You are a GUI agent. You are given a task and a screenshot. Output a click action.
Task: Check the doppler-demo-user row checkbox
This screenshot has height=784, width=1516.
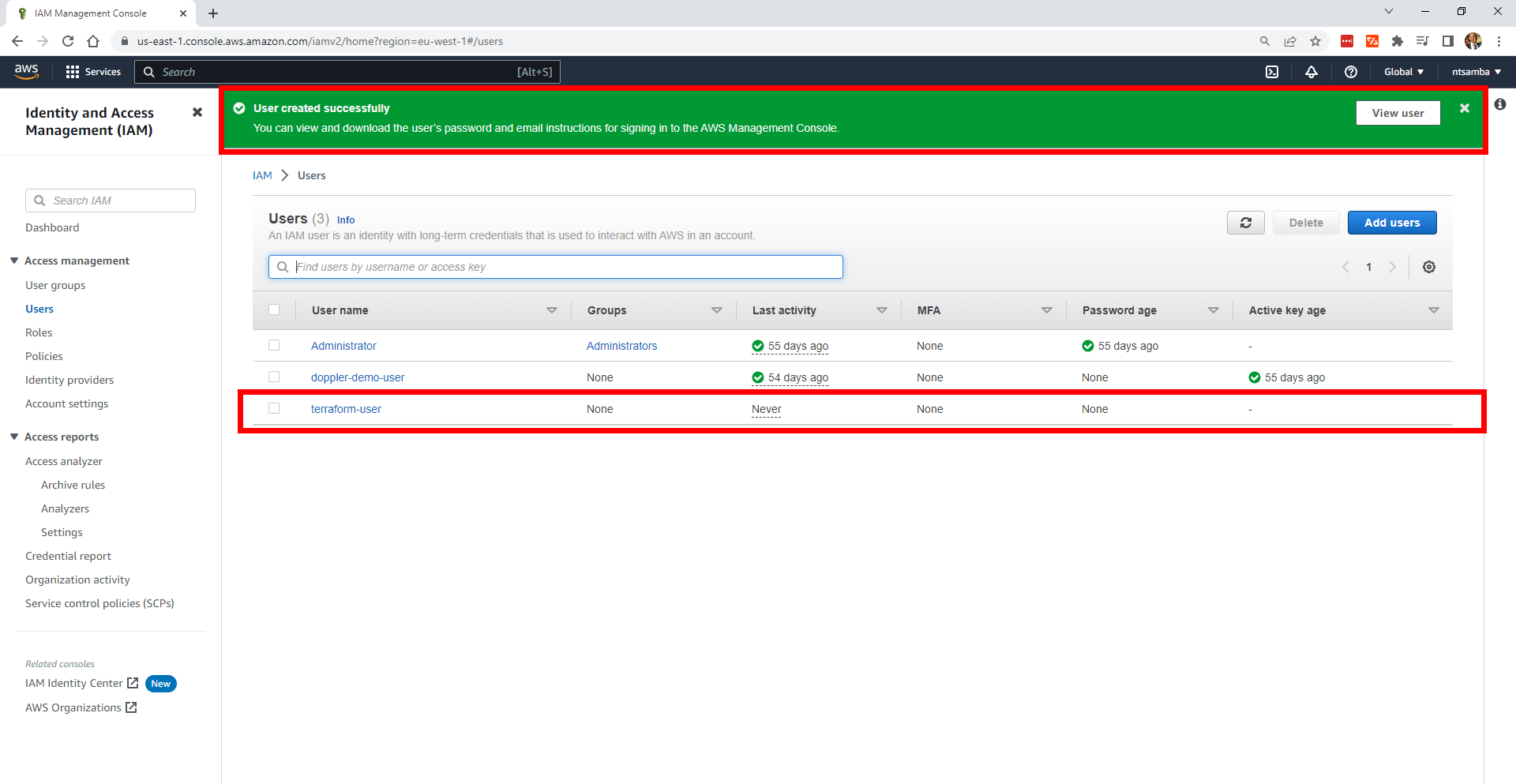point(274,377)
